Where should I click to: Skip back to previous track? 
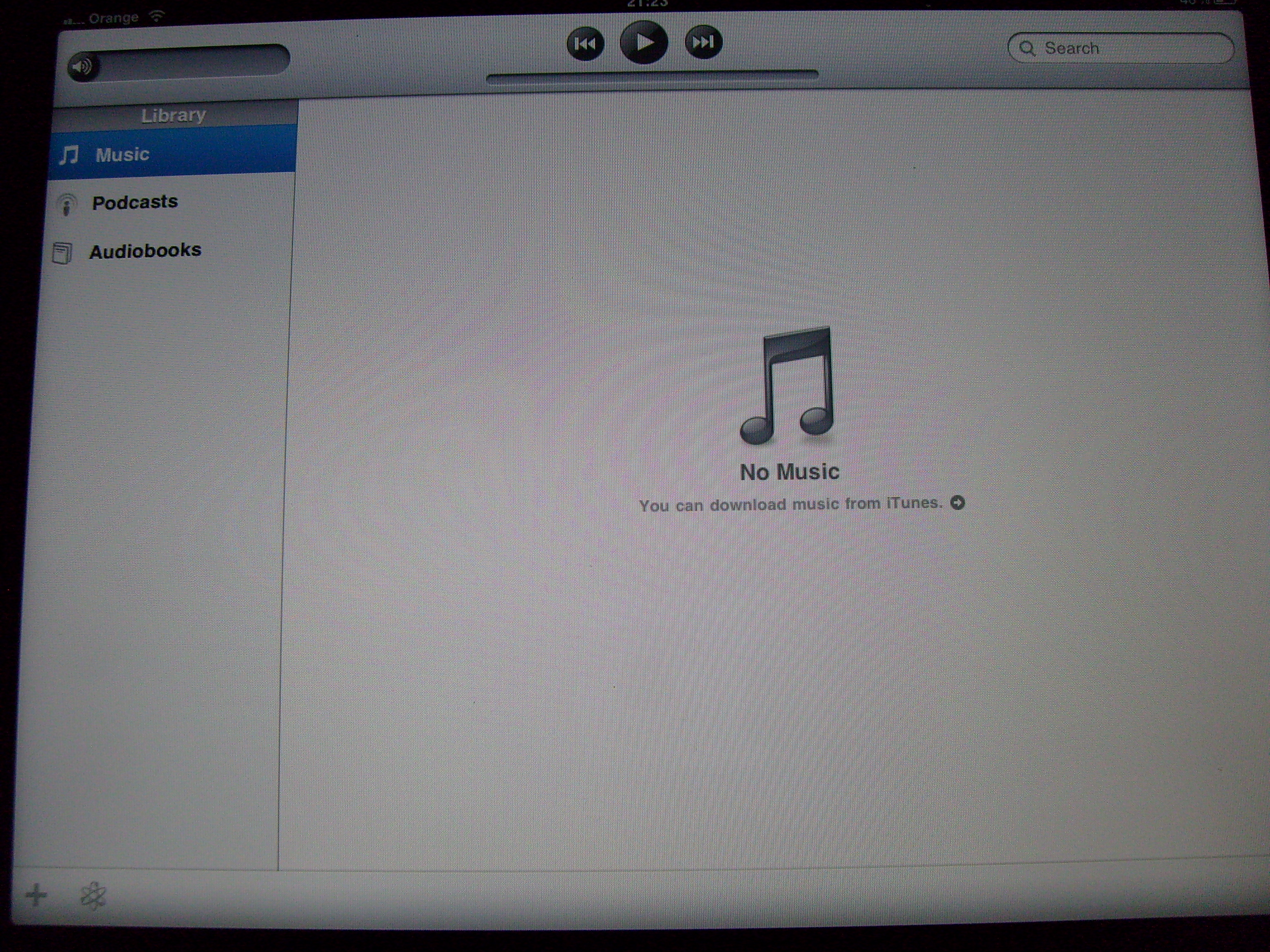585,44
